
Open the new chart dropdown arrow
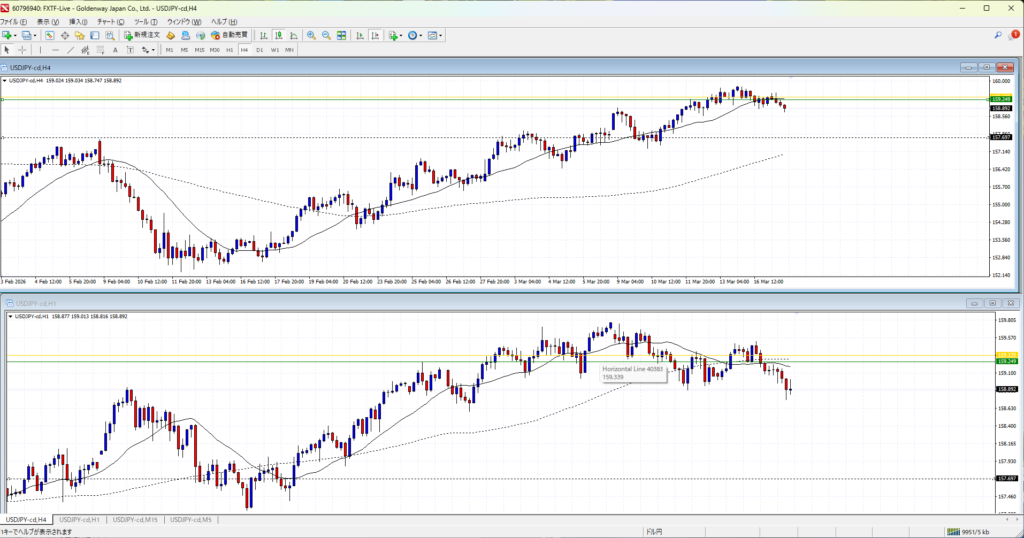pyautogui.click(x=14, y=35)
